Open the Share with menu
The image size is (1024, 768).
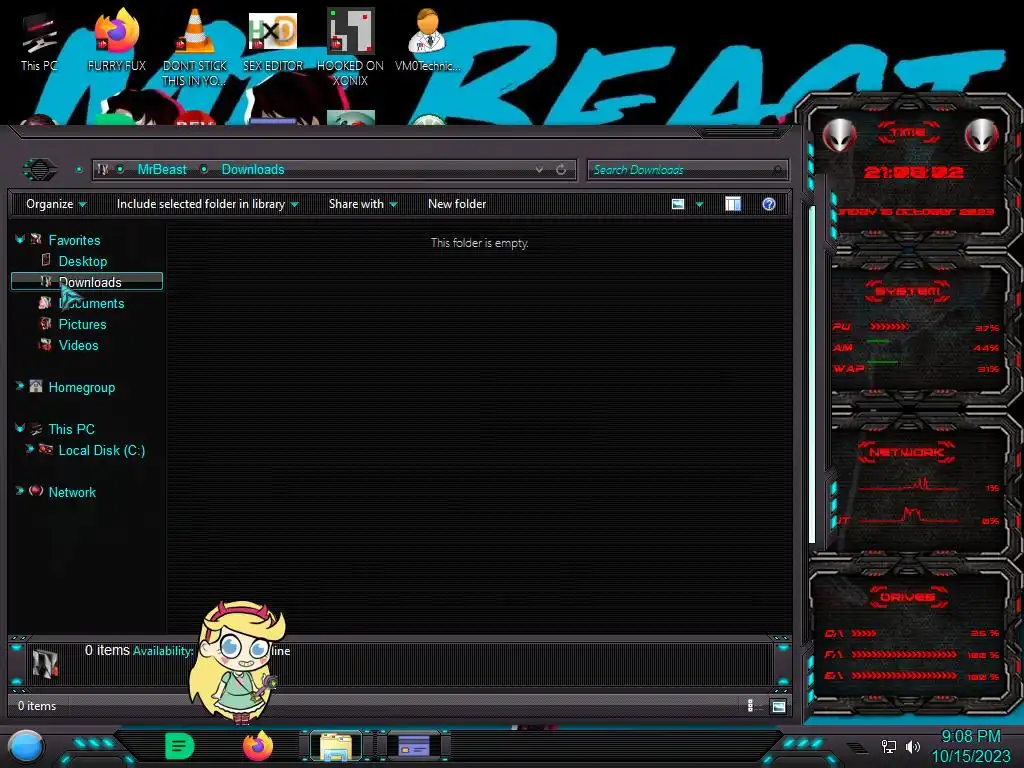(x=363, y=204)
